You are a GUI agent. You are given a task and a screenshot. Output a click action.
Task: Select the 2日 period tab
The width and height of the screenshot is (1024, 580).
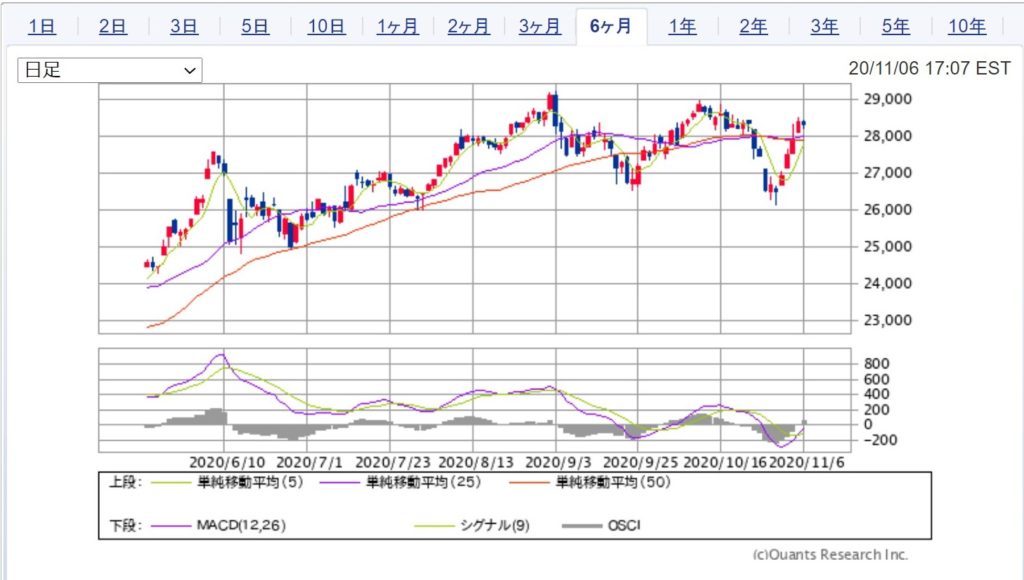click(x=113, y=27)
